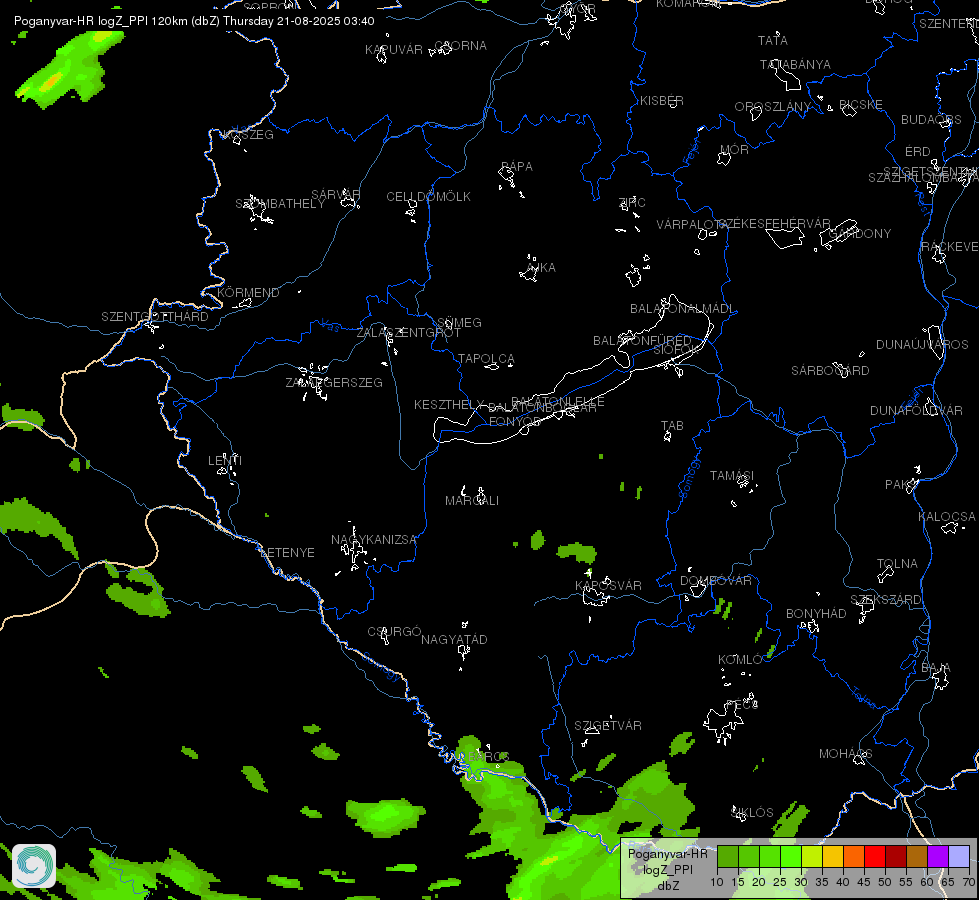Click the KAPUVÁR city label
Screen dimensions: 979x900
393,50
